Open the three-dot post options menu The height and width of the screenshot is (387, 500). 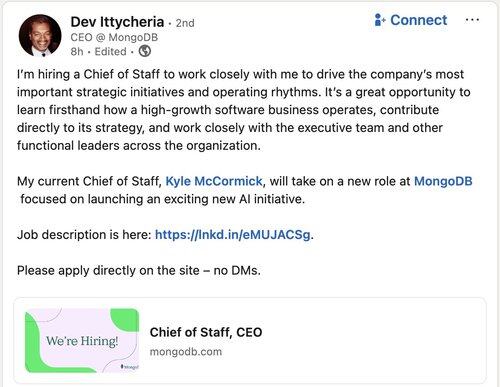tap(472, 20)
